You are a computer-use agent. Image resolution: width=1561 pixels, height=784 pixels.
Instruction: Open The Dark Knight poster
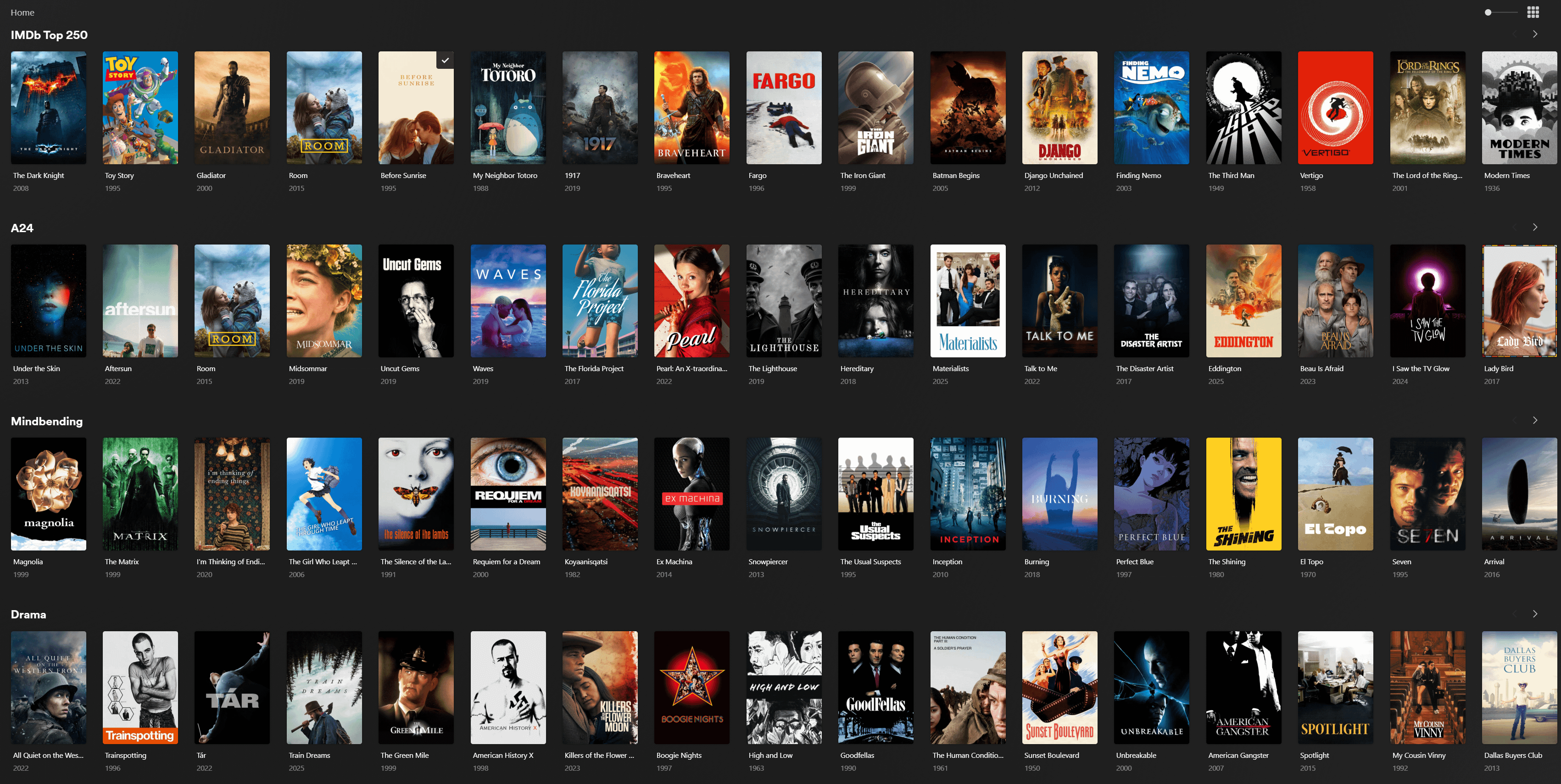pyautogui.click(x=49, y=108)
